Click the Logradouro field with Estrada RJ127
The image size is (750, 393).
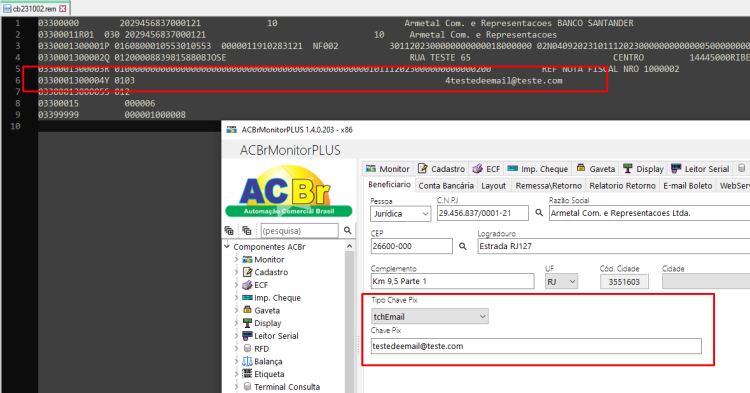coord(614,246)
